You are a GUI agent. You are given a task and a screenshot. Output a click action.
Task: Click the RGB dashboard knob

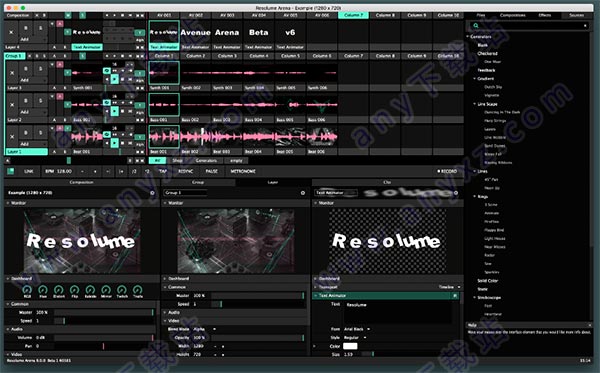(27, 290)
